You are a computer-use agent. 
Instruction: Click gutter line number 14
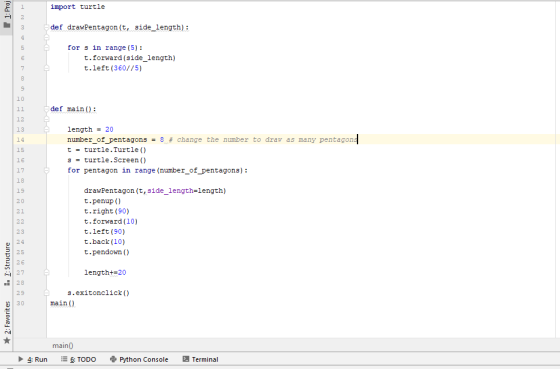pos(21,140)
